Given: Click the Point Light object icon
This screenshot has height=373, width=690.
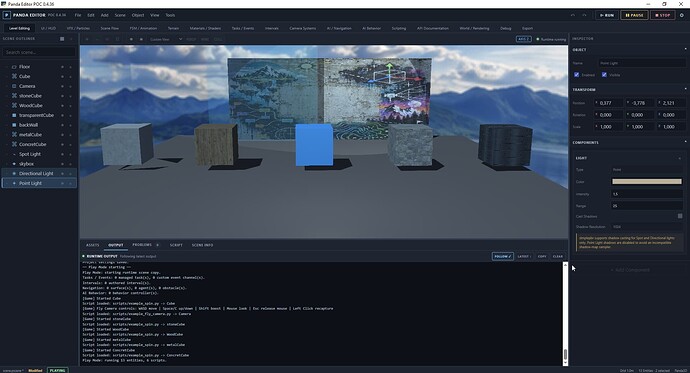Looking at the screenshot, I should click(x=14, y=183).
